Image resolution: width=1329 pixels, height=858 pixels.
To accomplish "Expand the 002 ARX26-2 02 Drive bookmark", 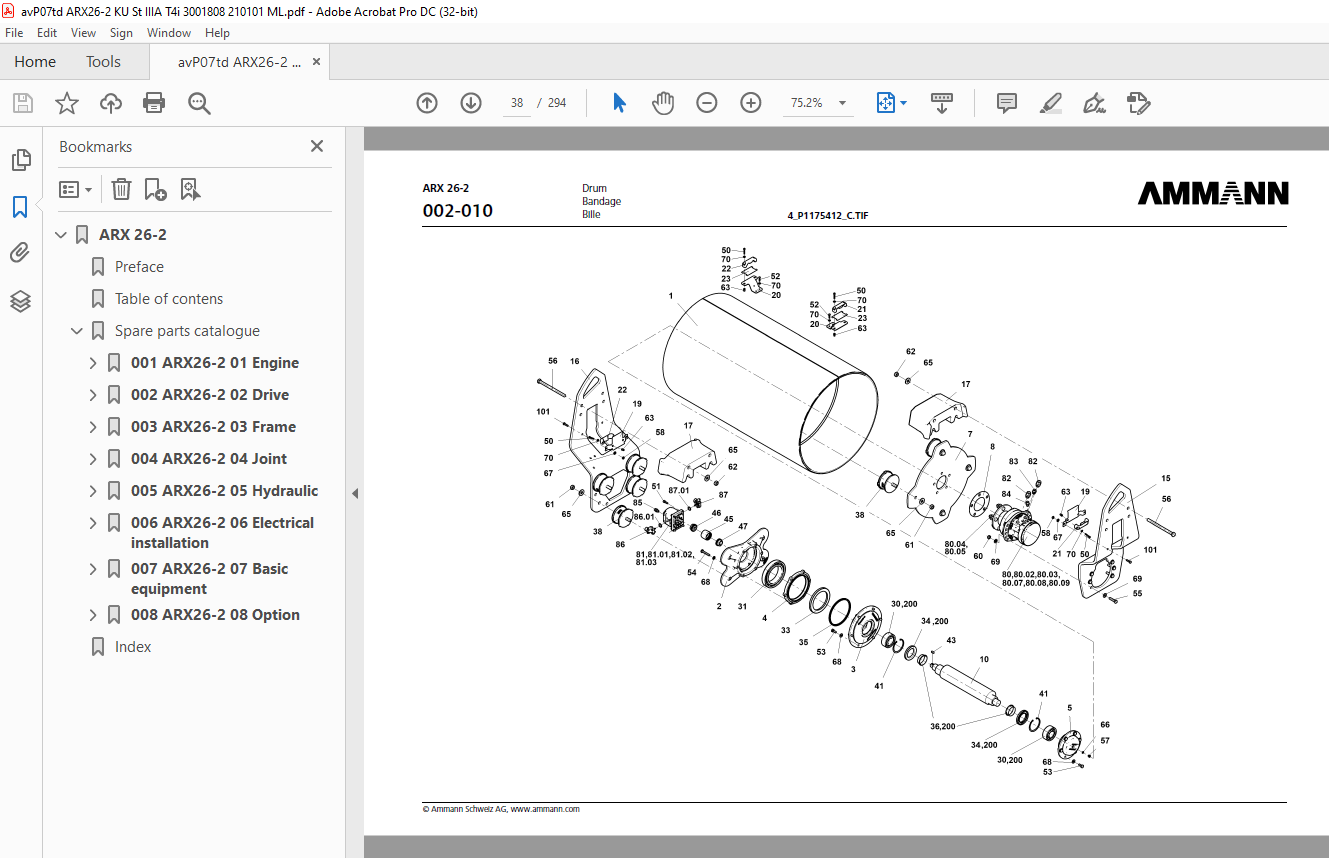I will tap(93, 395).
